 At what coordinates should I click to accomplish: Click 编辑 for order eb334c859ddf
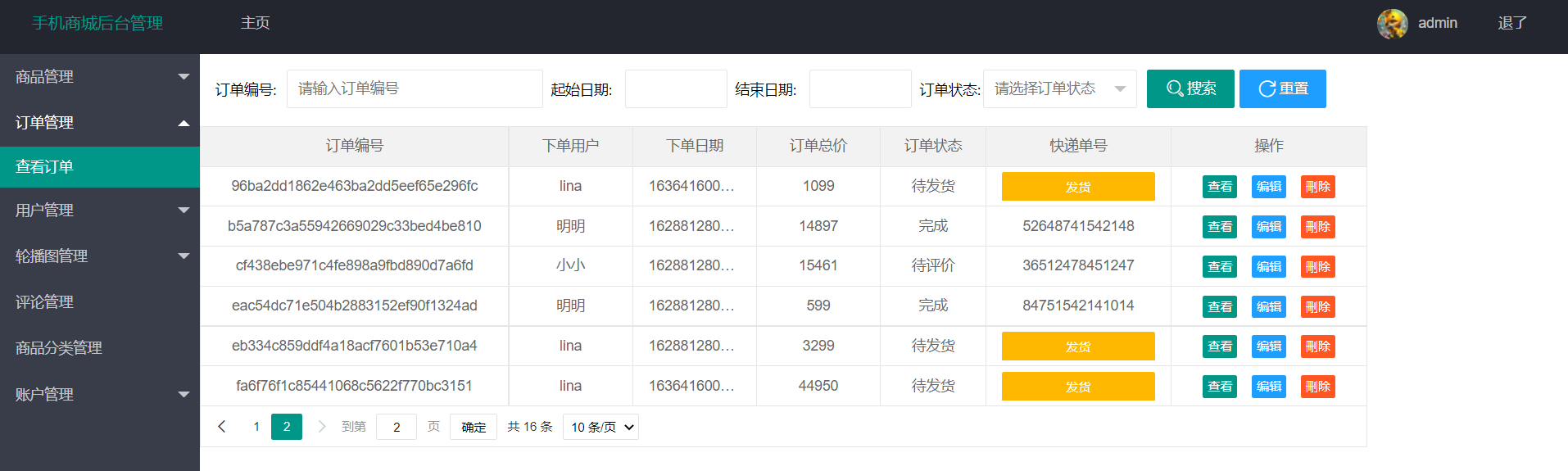pos(1269,346)
